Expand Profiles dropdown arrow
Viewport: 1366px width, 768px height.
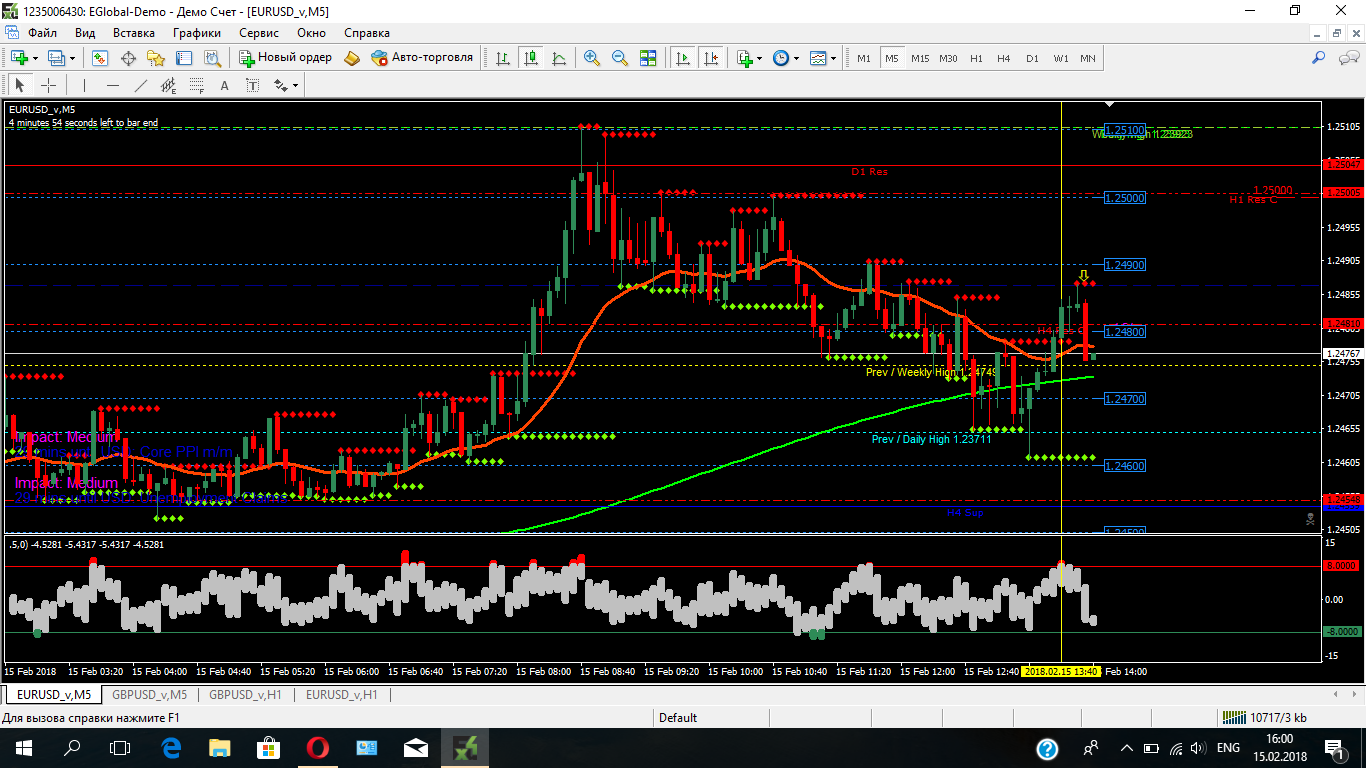[x=73, y=58]
